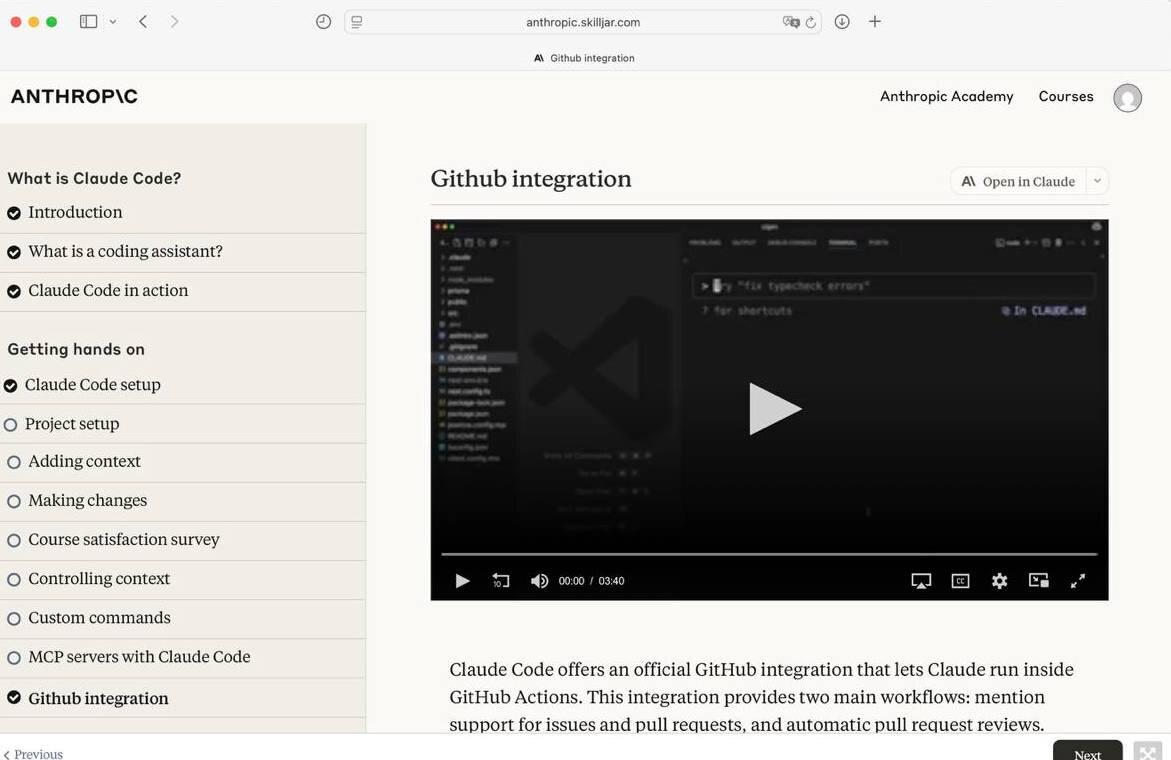The height and width of the screenshot is (760, 1171).
Task: Click the What is Claude Code? section heading
Action: tap(94, 178)
